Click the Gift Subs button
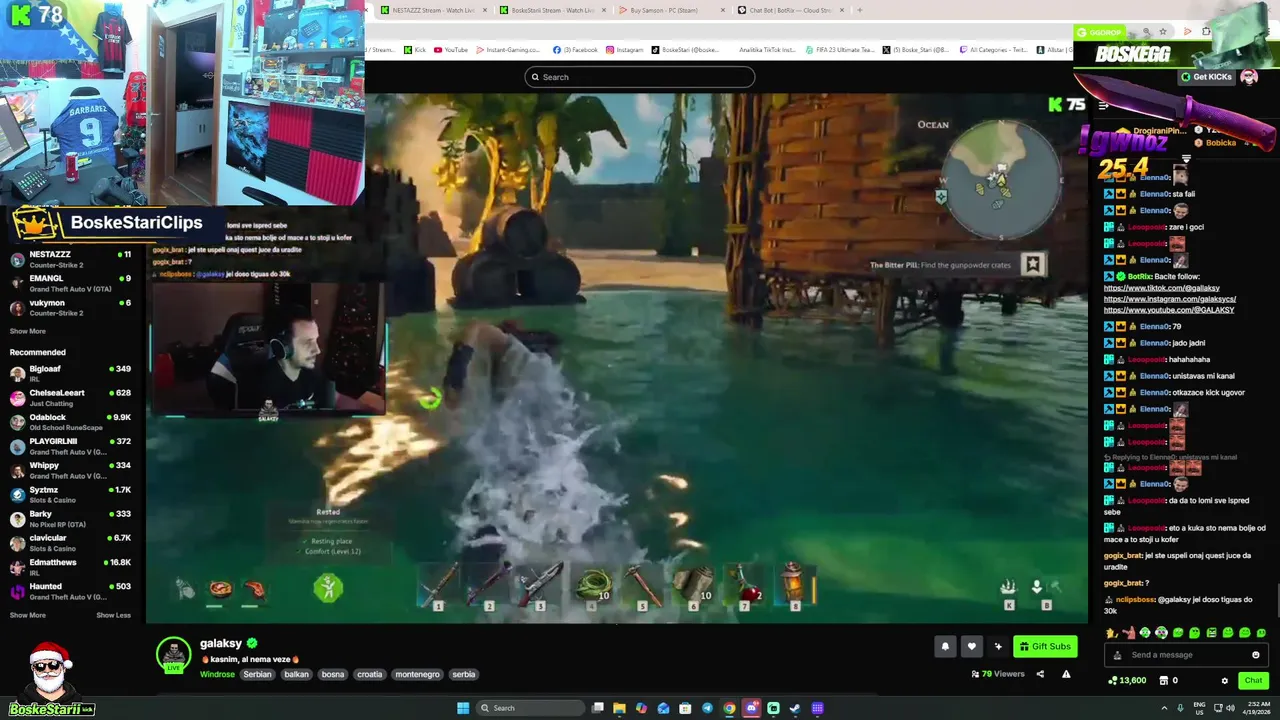Screen dimensions: 1280x720 tap(1045, 647)
